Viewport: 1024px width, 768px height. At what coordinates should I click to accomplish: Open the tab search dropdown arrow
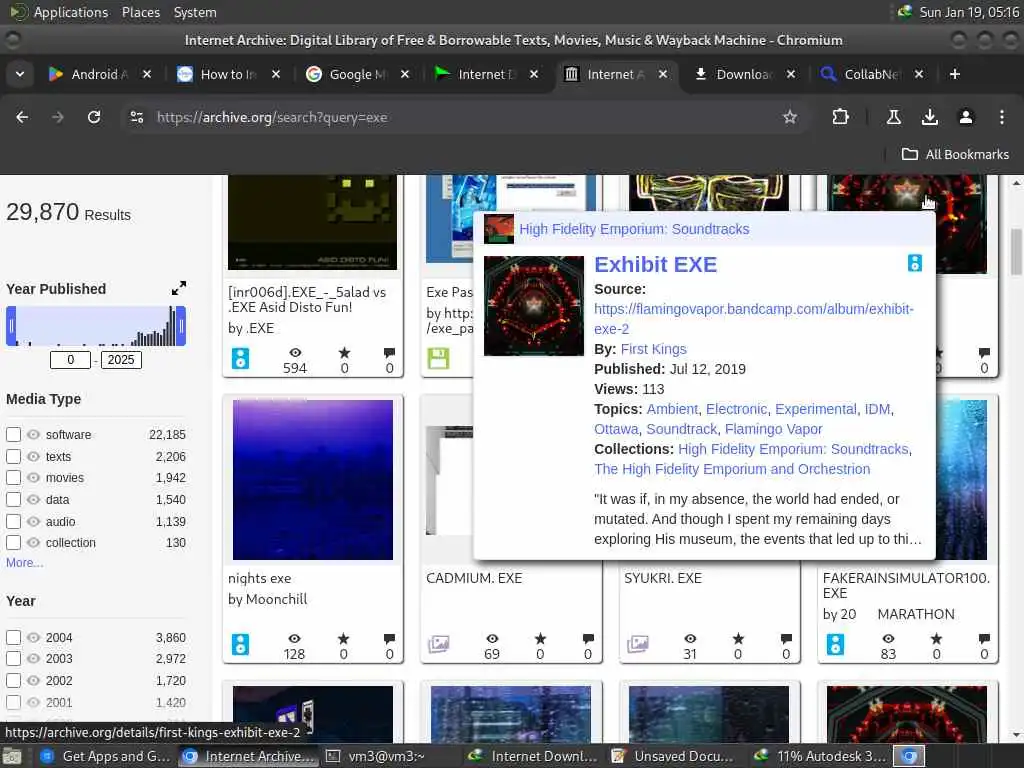pyautogui.click(x=20, y=74)
